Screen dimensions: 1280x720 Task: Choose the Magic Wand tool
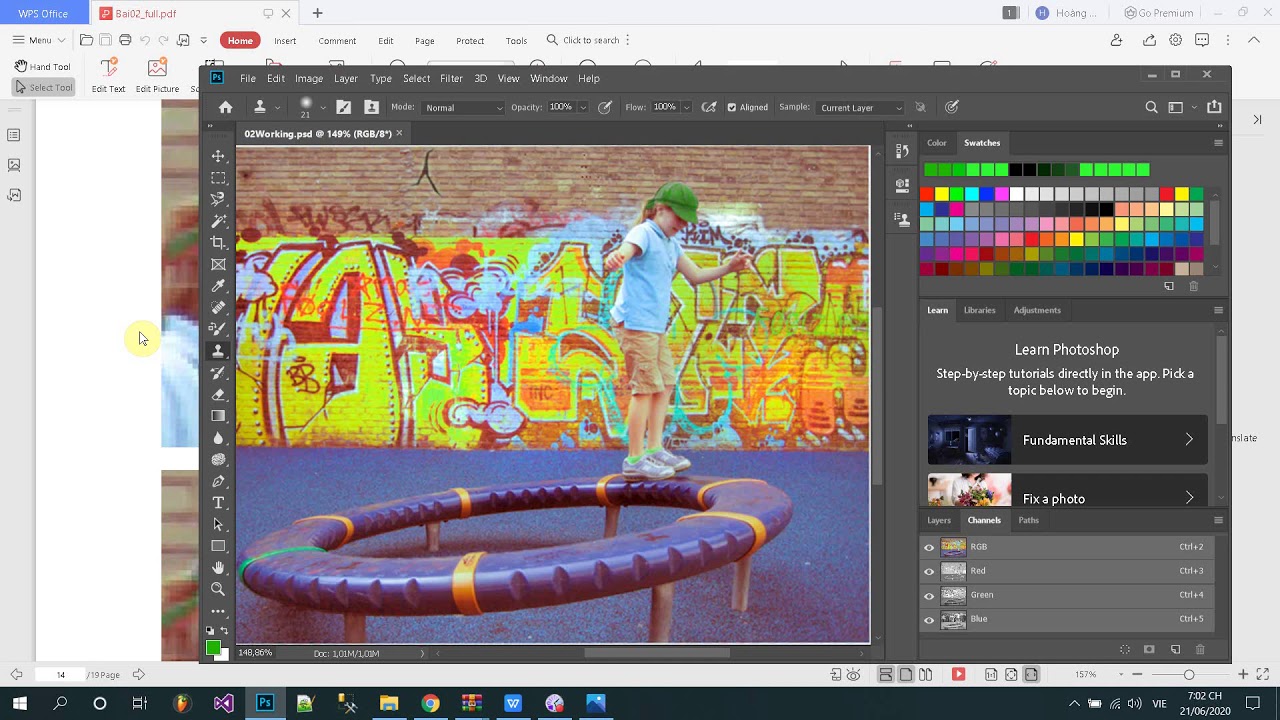(x=218, y=221)
